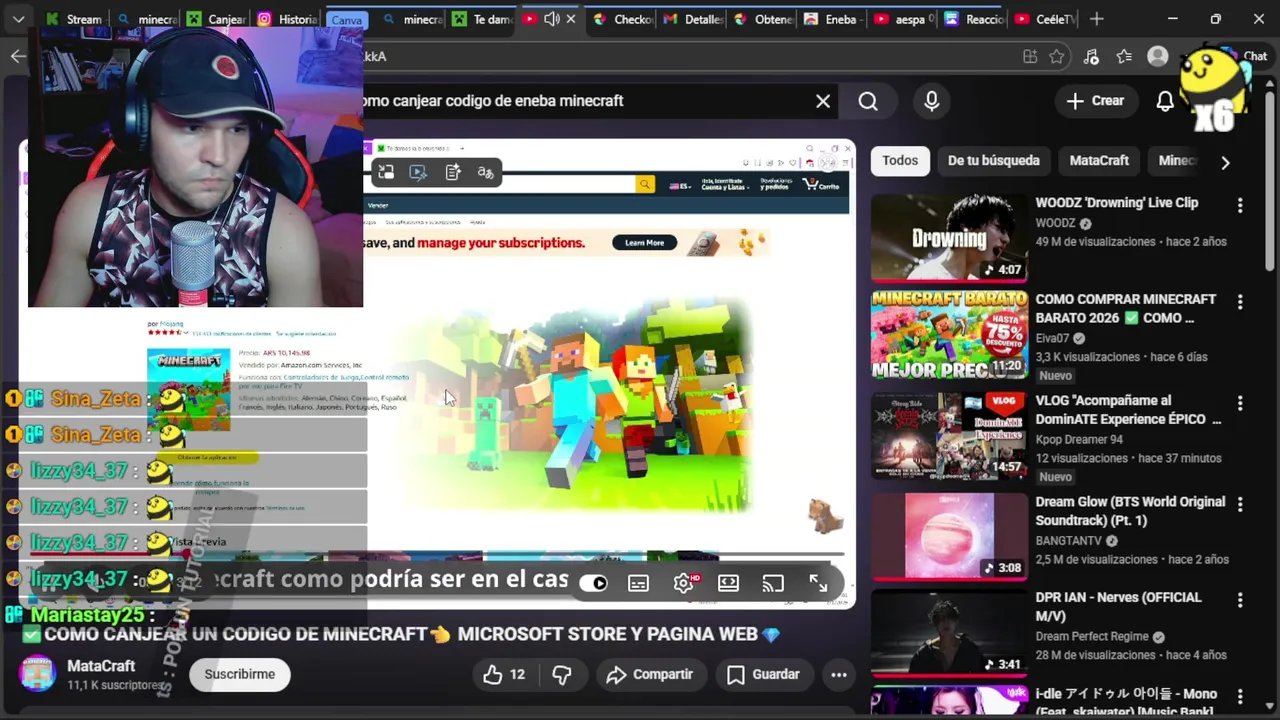Show more filter chips arrow
The height and width of the screenshot is (720, 1280).
1225,162
